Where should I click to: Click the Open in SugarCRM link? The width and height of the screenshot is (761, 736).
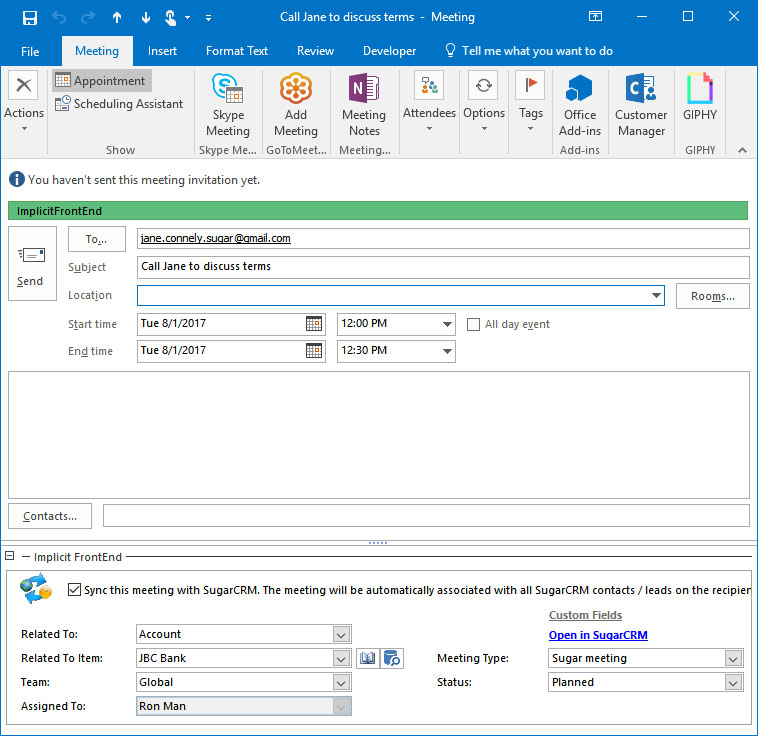pyautogui.click(x=598, y=636)
